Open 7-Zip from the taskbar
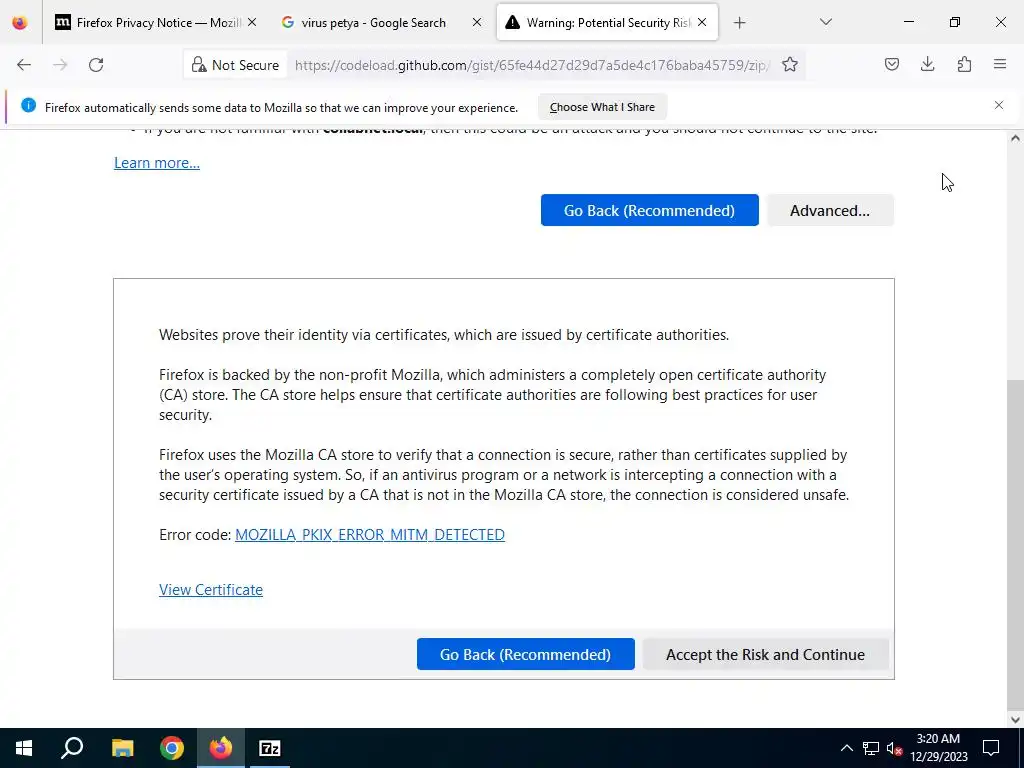This screenshot has height=768, width=1024. tap(270, 748)
